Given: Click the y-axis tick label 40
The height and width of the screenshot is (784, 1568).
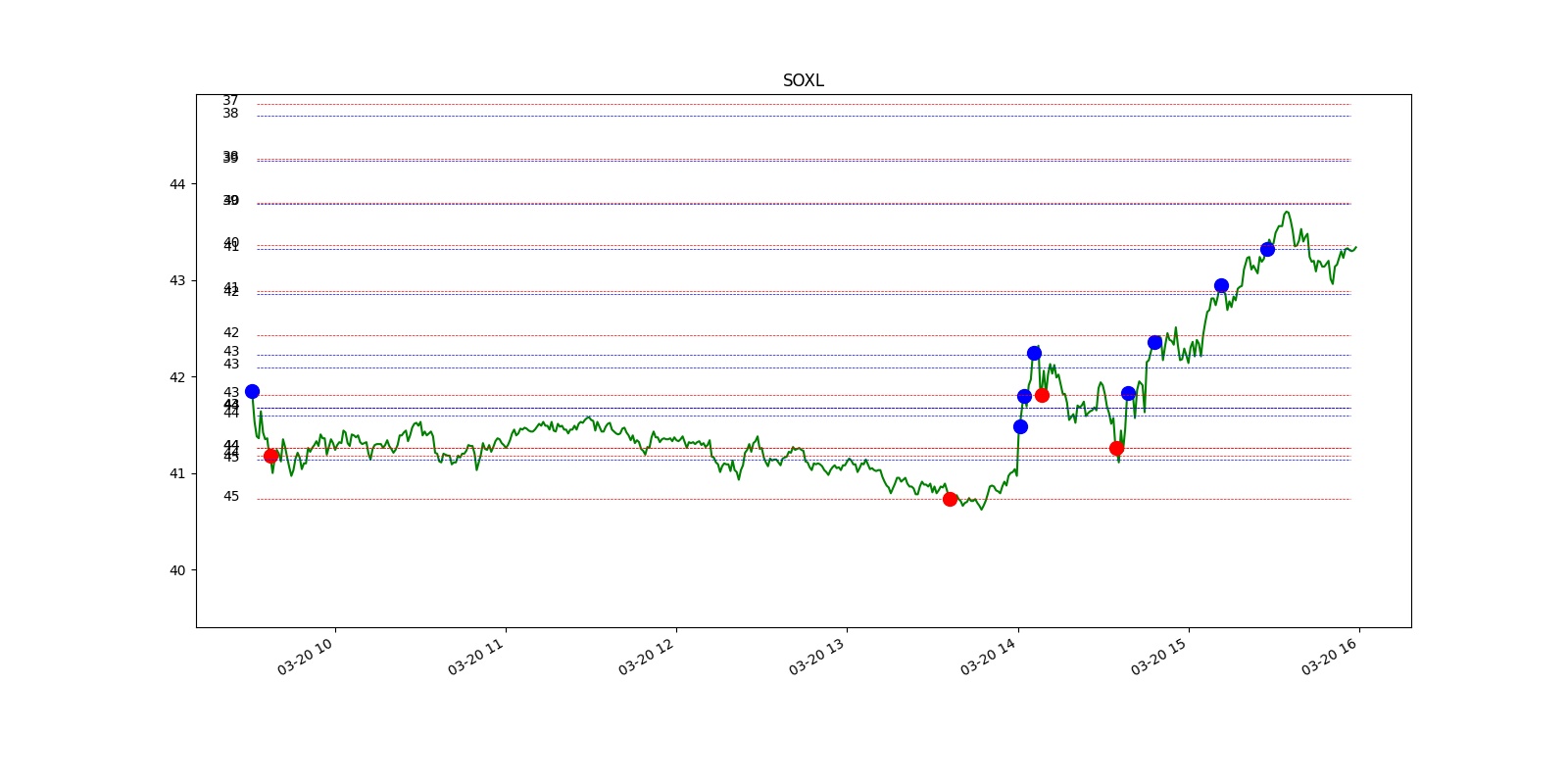Looking at the screenshot, I should 176,570.
